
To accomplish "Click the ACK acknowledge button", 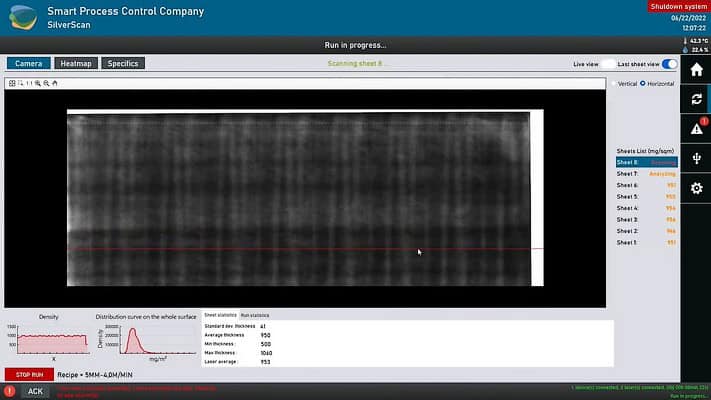I will tap(35, 391).
